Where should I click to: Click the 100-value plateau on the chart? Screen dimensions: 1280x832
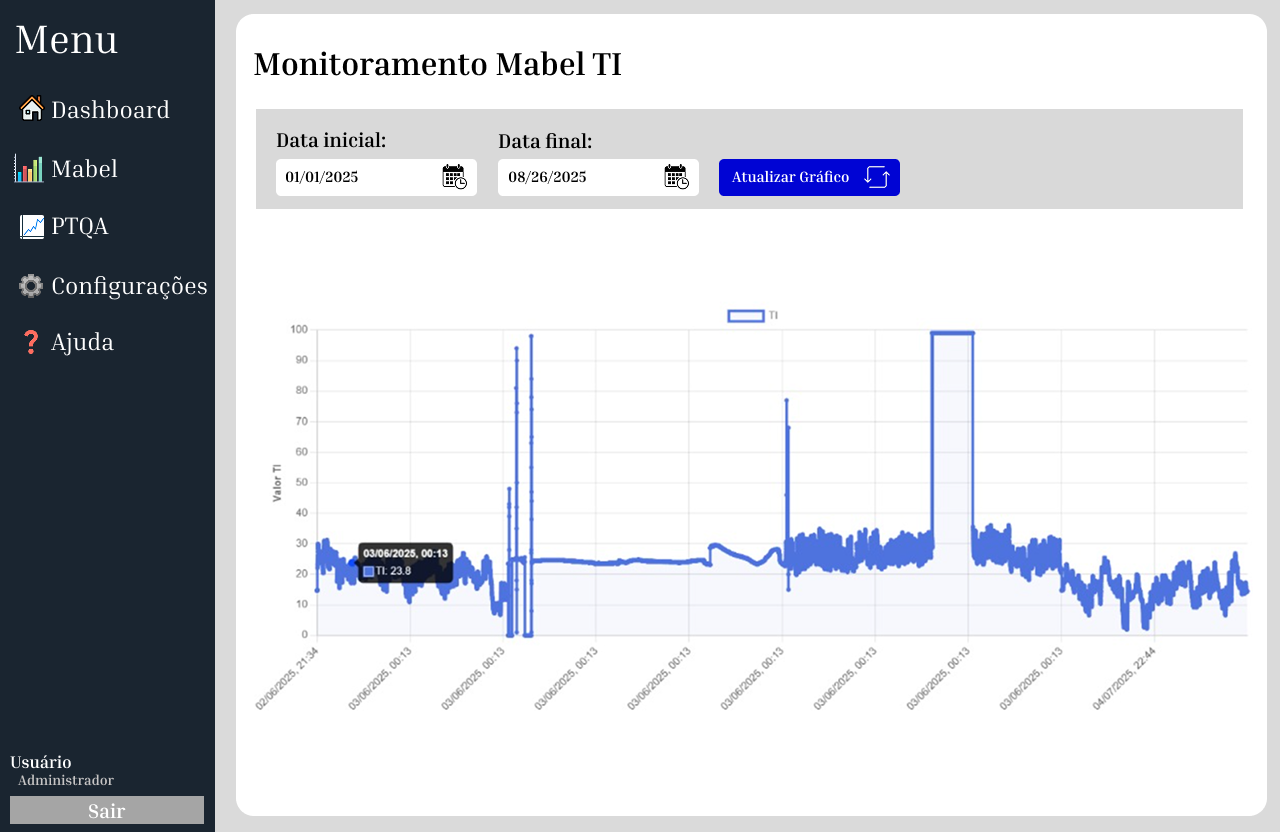pyautogui.click(x=952, y=333)
